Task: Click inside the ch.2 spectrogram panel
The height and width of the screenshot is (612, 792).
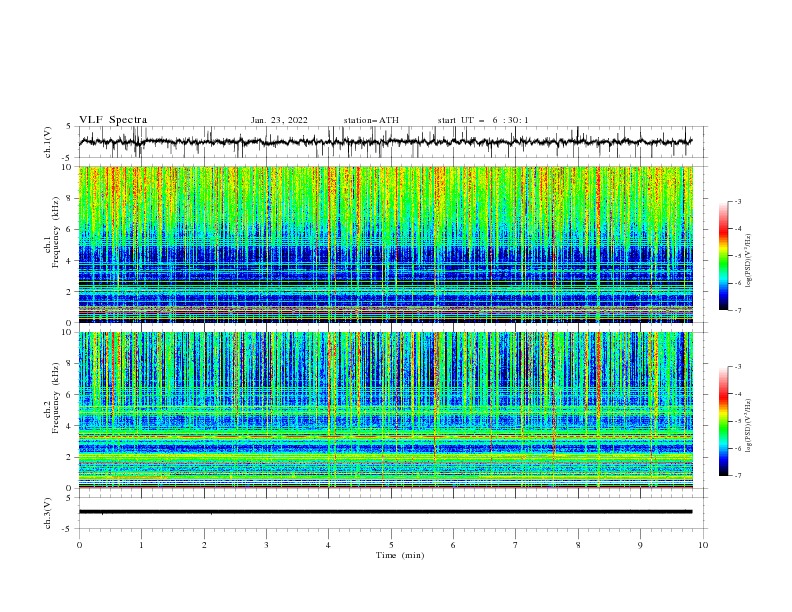Action: pos(386,410)
